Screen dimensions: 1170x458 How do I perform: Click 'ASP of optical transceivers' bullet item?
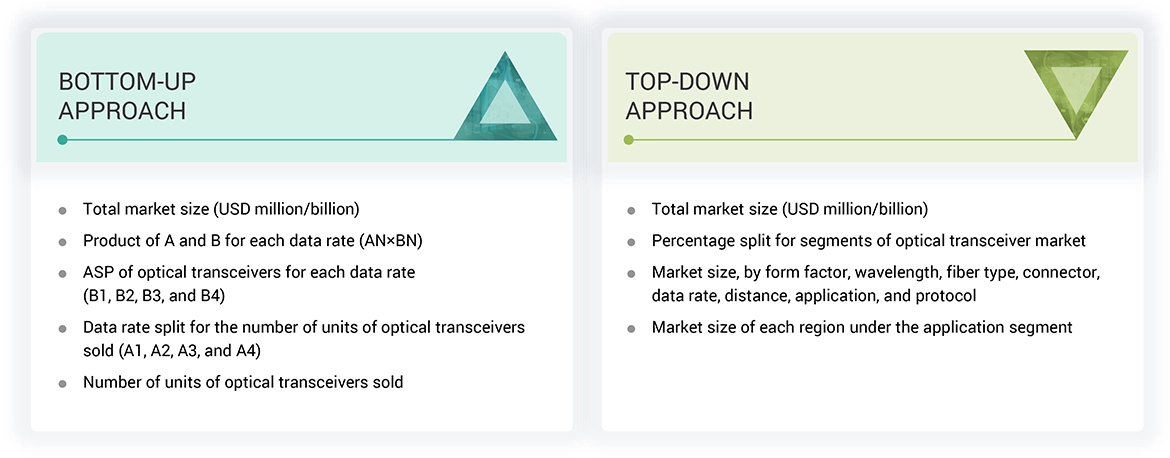point(248,281)
